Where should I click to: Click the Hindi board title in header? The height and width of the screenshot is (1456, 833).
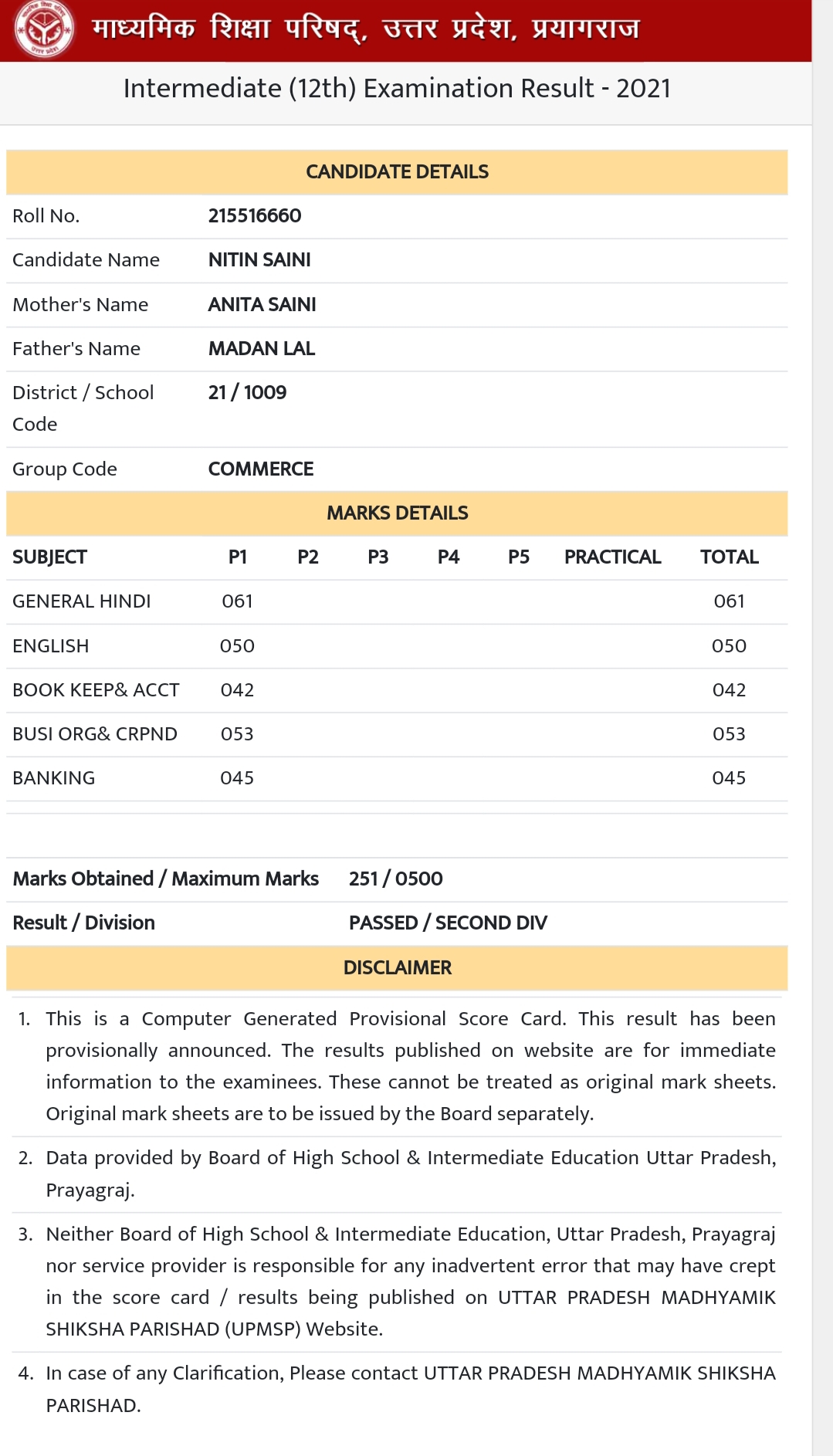(365, 29)
